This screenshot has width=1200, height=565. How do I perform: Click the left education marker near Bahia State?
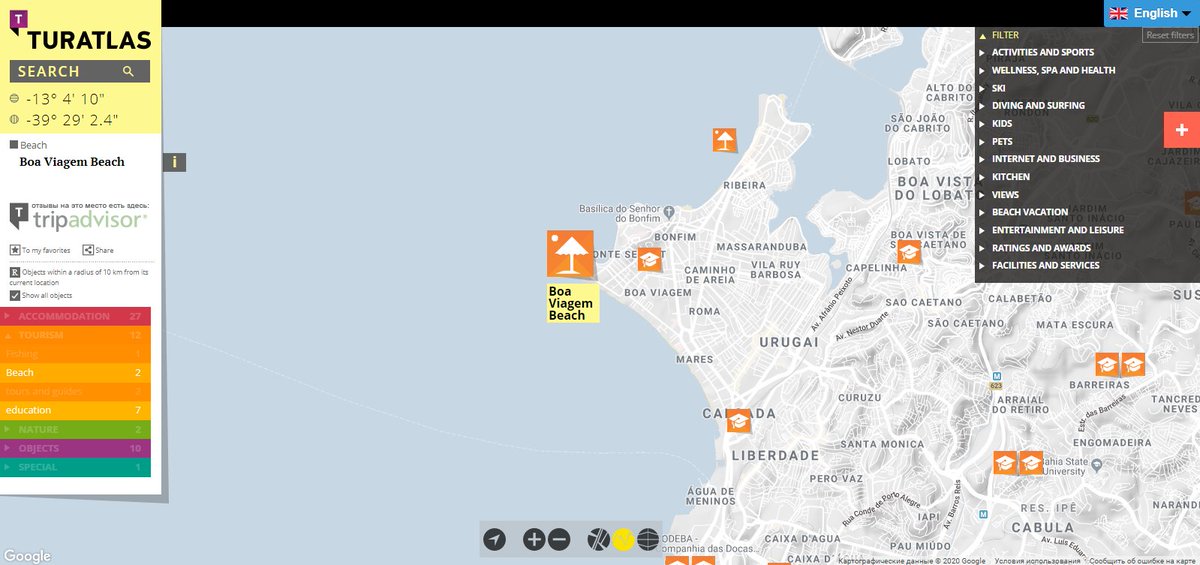[1005, 463]
